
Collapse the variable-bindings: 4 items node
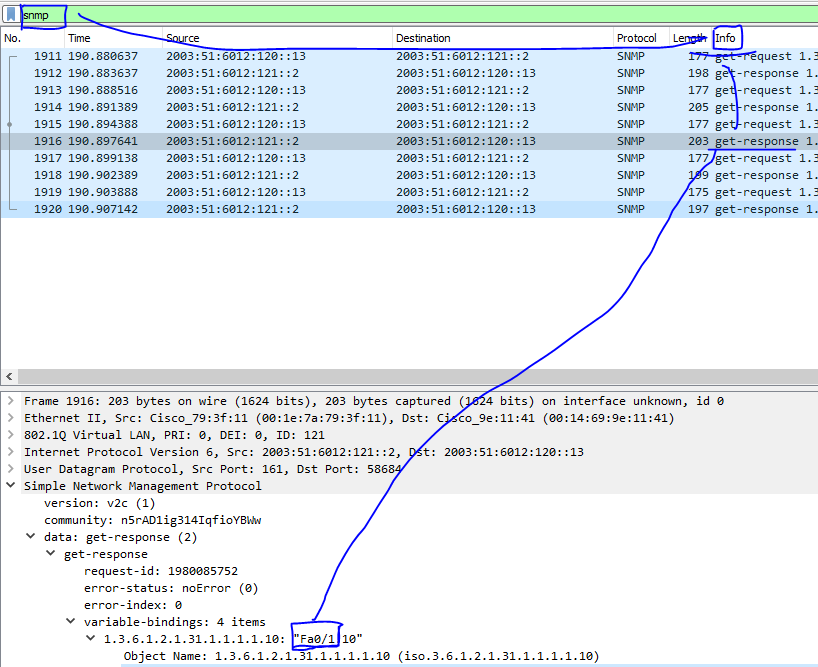[70, 622]
